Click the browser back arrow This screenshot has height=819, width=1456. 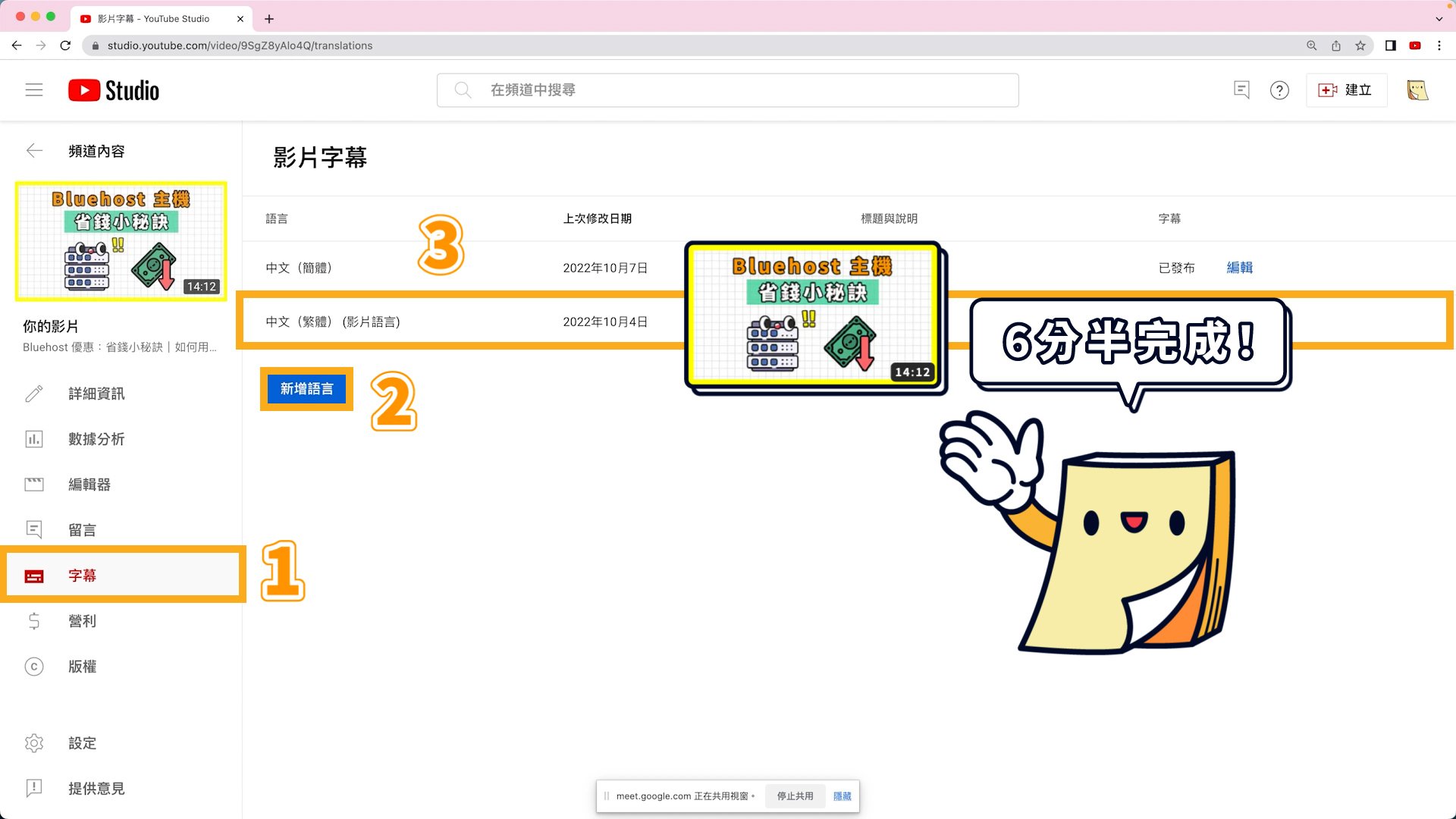[17, 45]
